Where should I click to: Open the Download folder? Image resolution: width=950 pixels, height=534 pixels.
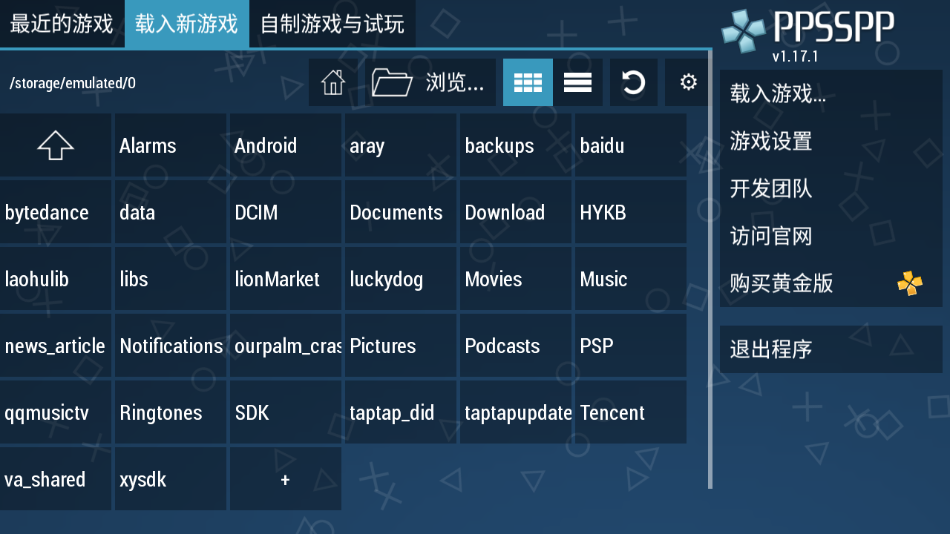coord(515,213)
